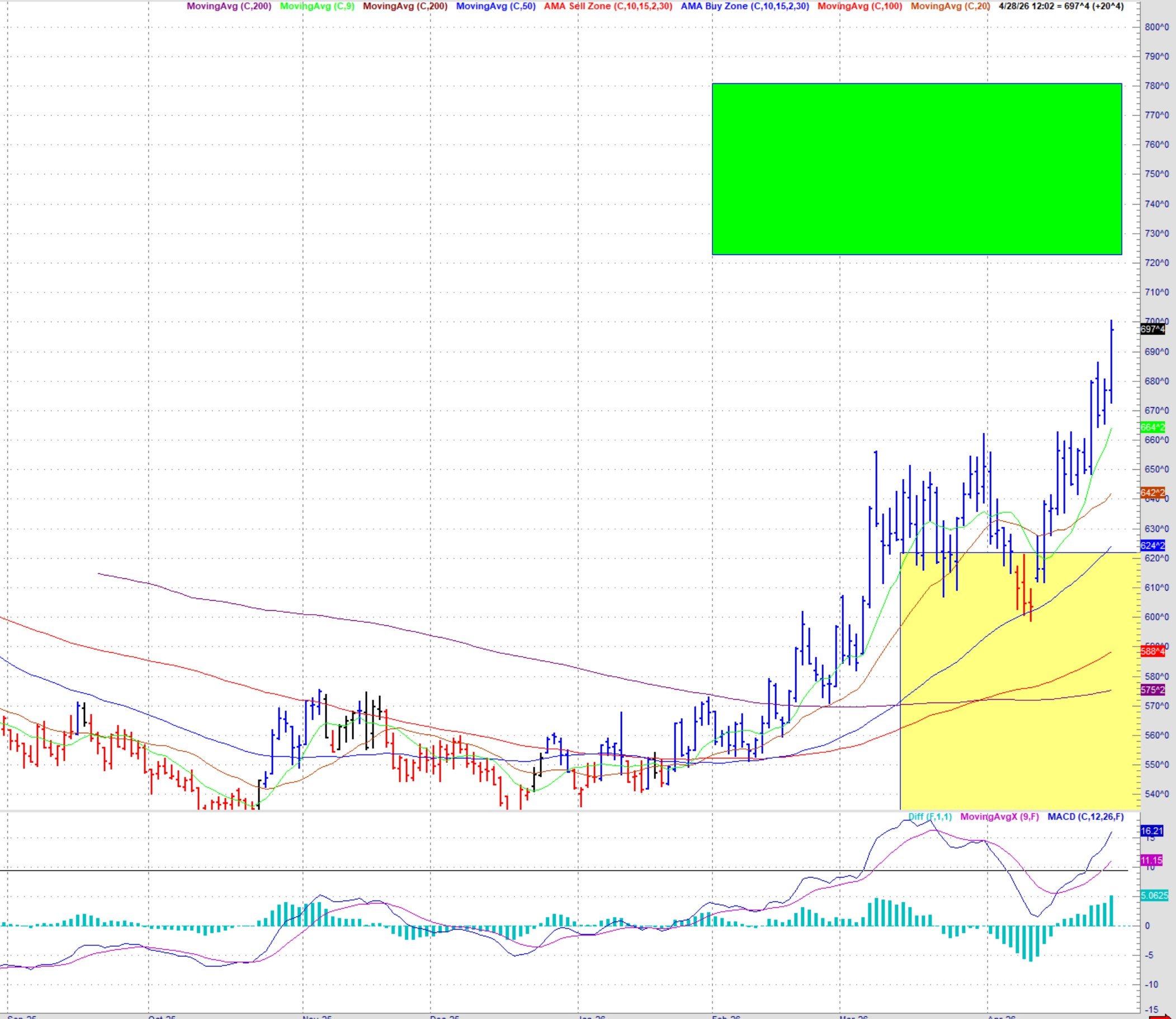Select the purple MovingAvg (C,200) legend label

tap(229, 7)
